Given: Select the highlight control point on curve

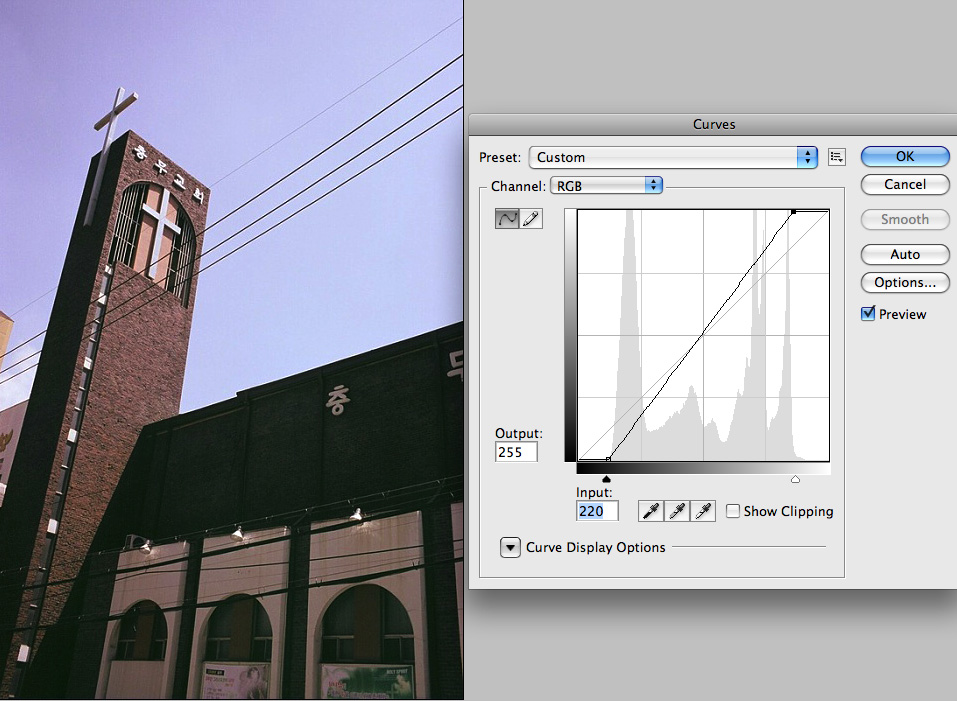Looking at the screenshot, I should tap(793, 212).
